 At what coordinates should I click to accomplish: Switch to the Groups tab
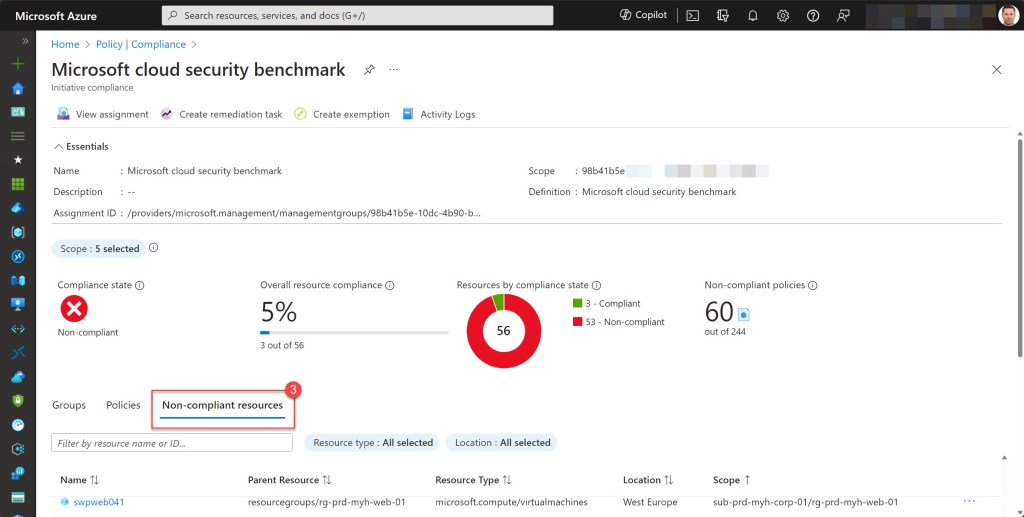coord(69,405)
